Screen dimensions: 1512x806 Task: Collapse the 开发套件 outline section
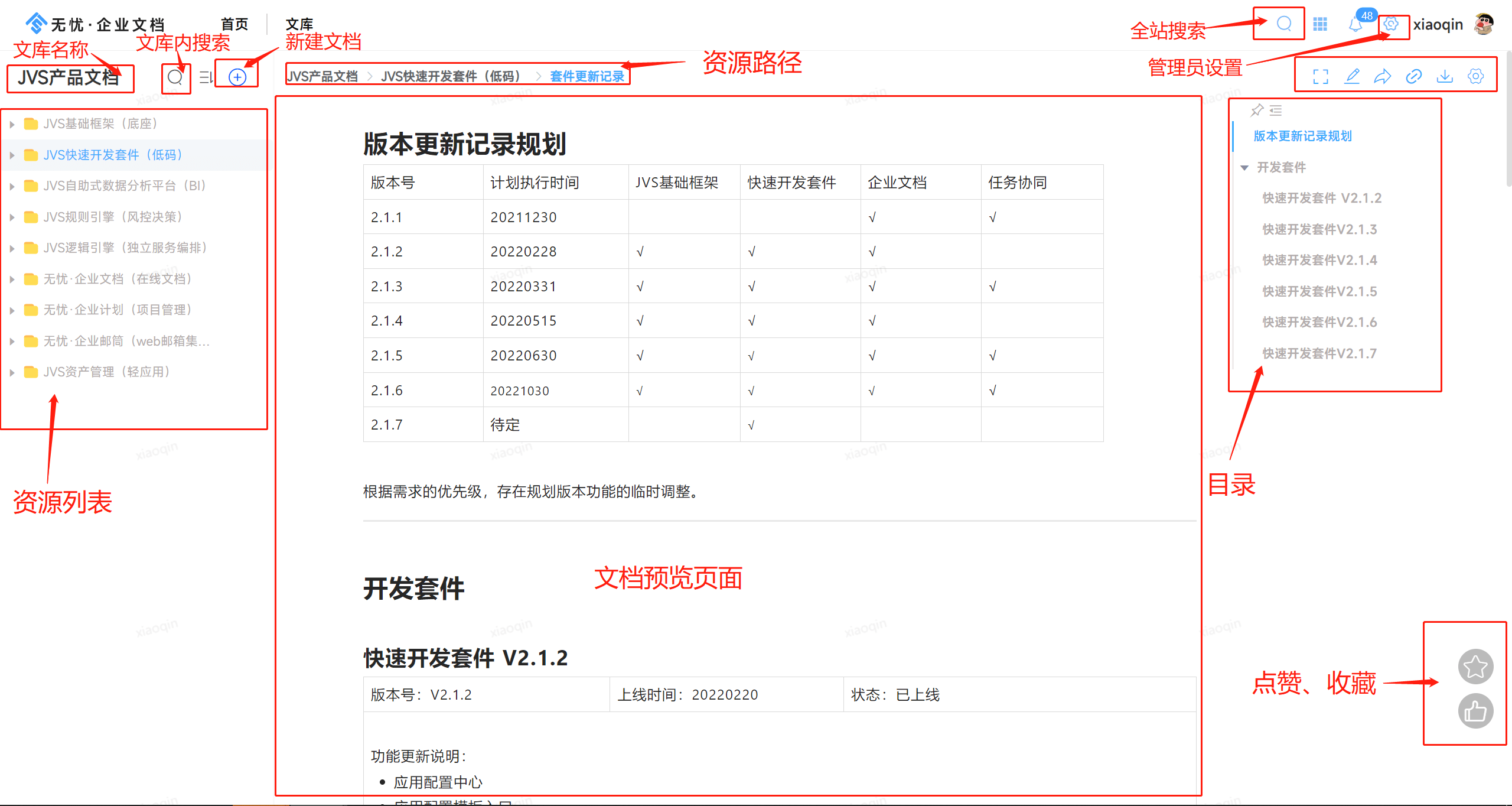(1244, 168)
